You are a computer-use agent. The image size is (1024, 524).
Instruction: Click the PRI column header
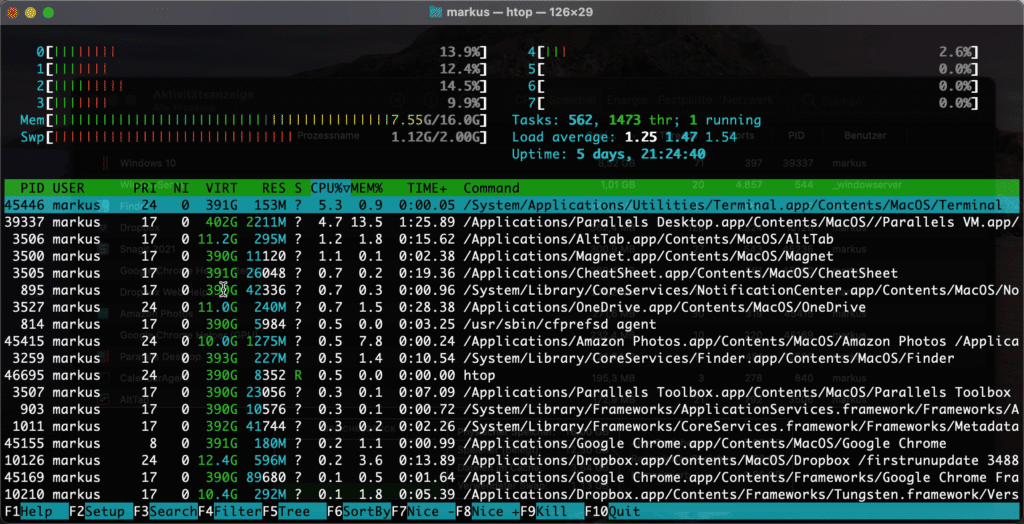(x=145, y=188)
